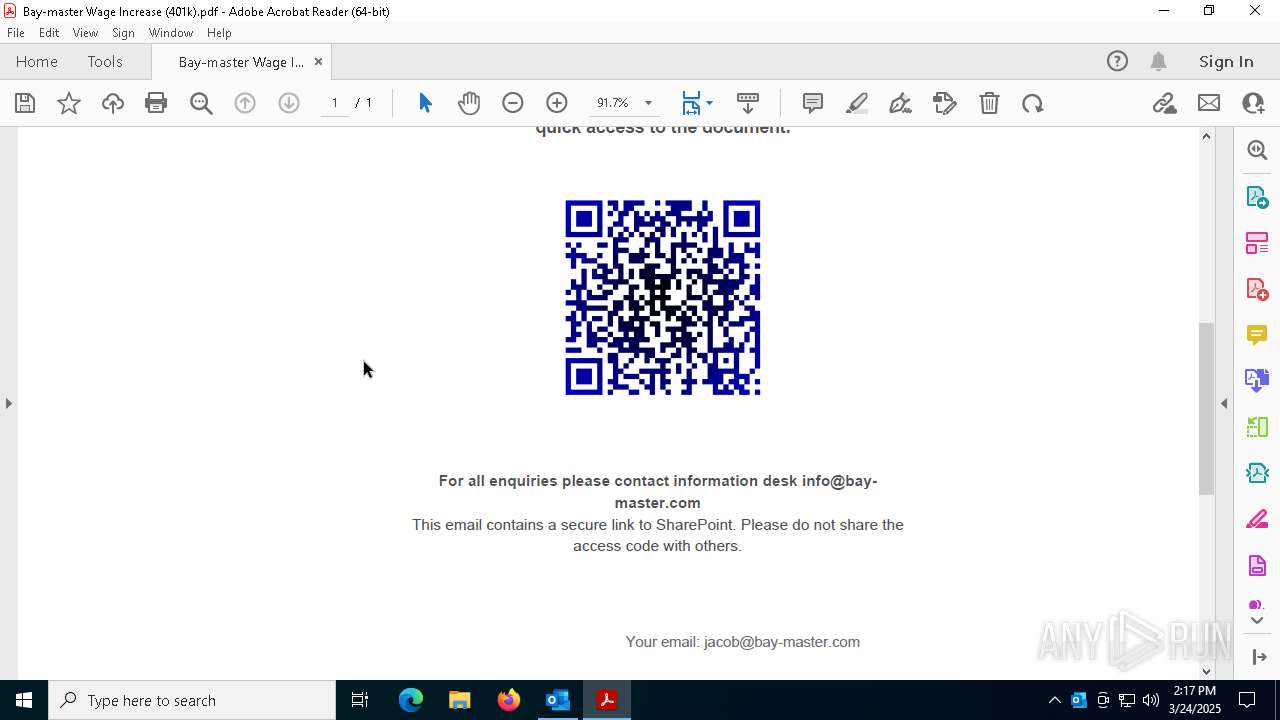Open the help question mark icon
Image resolution: width=1280 pixels, height=720 pixels.
click(x=1117, y=62)
